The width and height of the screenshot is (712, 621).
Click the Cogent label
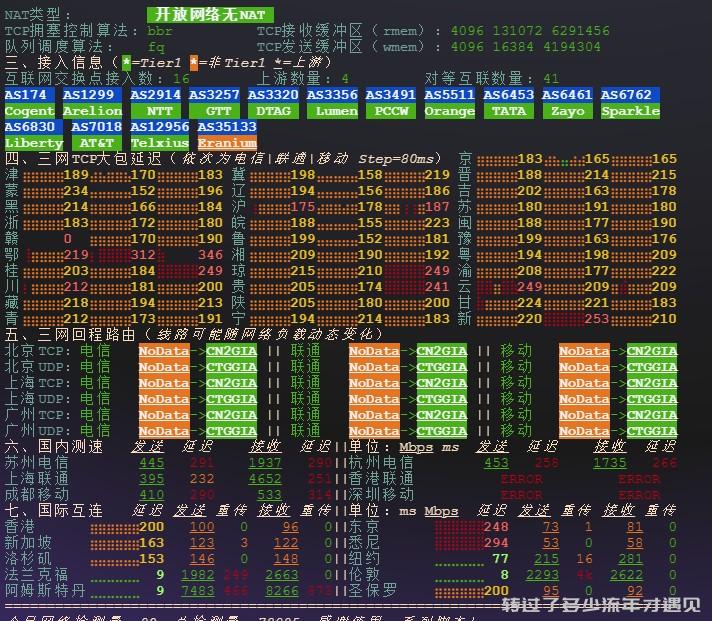tap(30, 111)
